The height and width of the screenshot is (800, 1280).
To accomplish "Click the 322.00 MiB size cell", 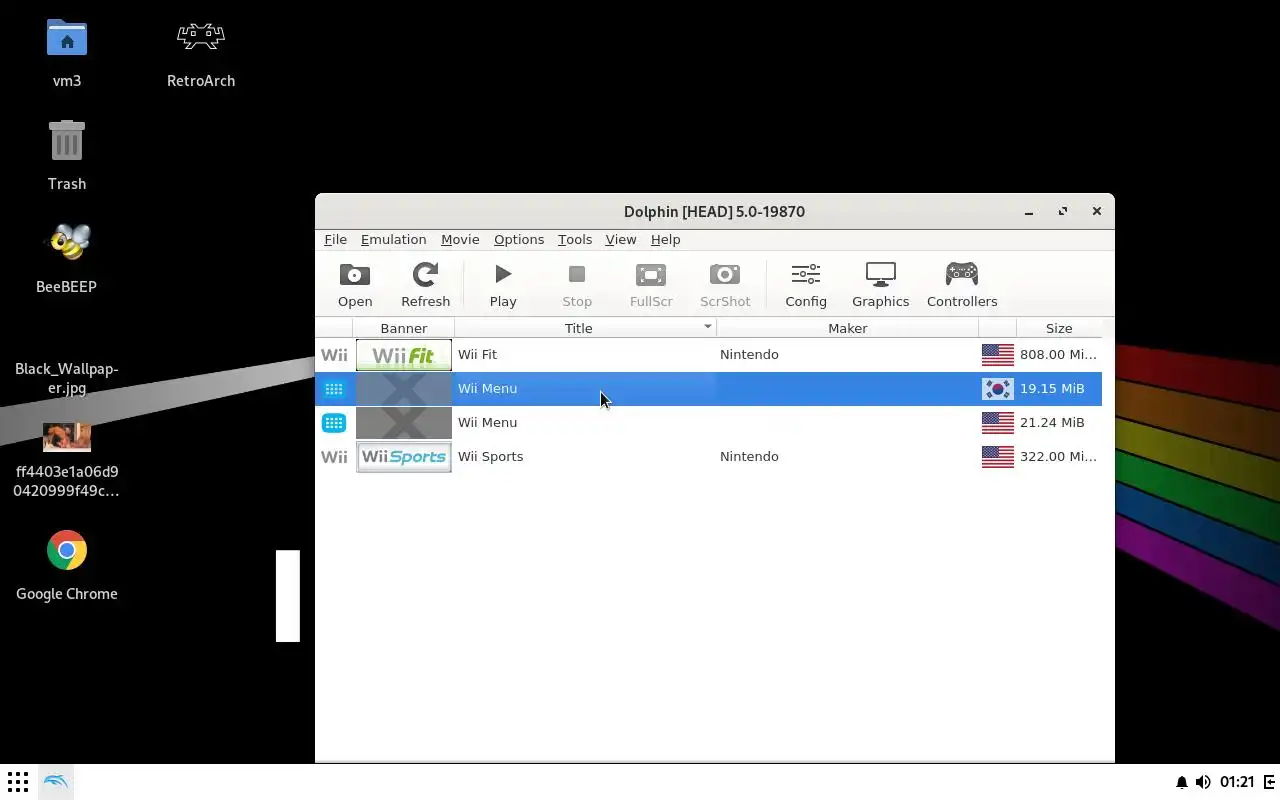I will (1058, 457).
